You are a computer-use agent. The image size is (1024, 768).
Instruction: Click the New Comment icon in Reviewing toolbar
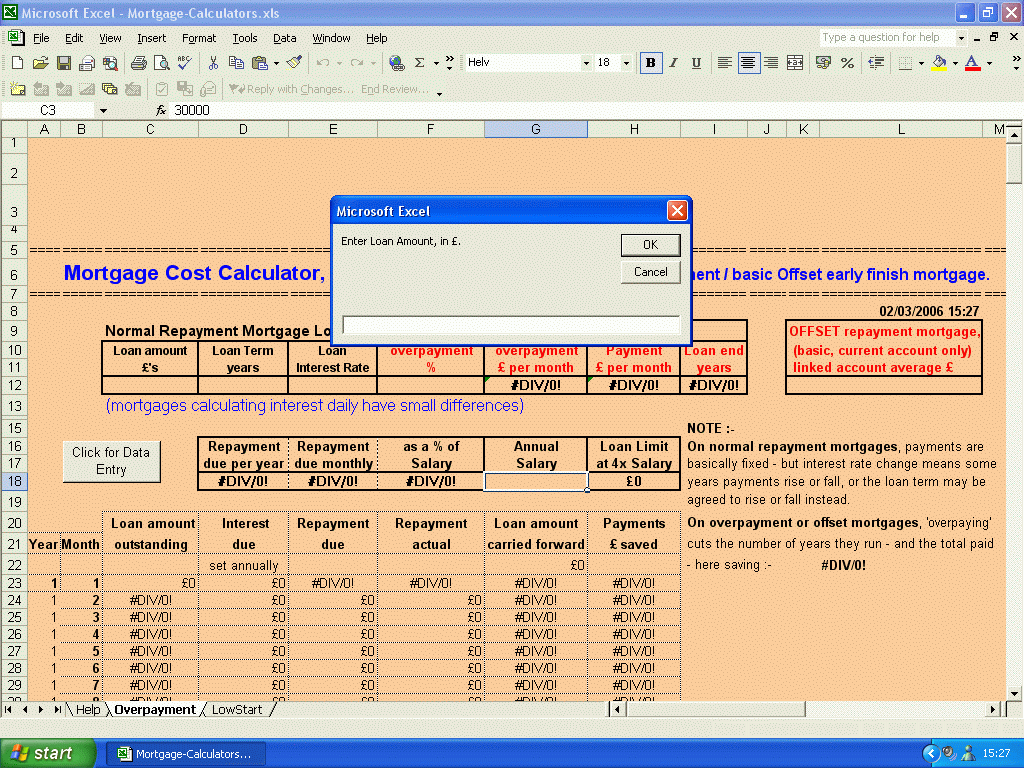18,89
